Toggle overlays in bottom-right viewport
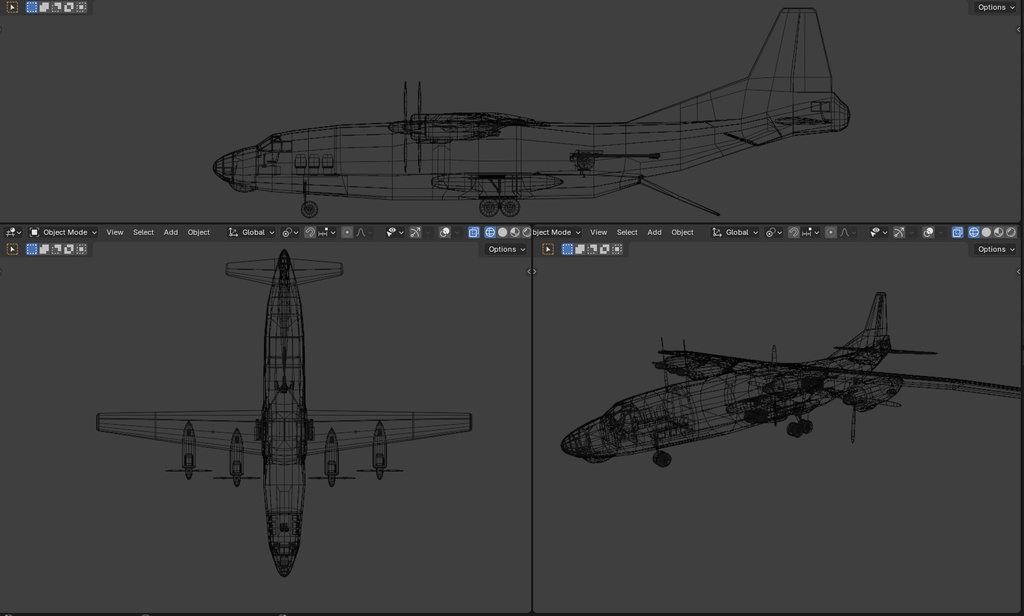 [928, 232]
